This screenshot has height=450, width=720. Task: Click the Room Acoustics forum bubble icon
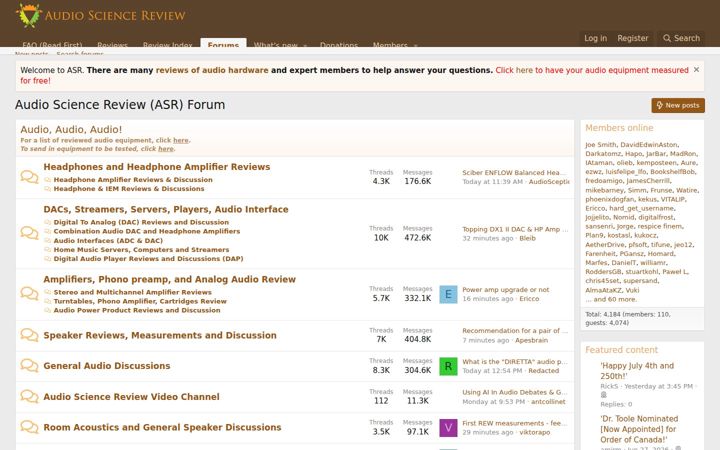tap(29, 427)
